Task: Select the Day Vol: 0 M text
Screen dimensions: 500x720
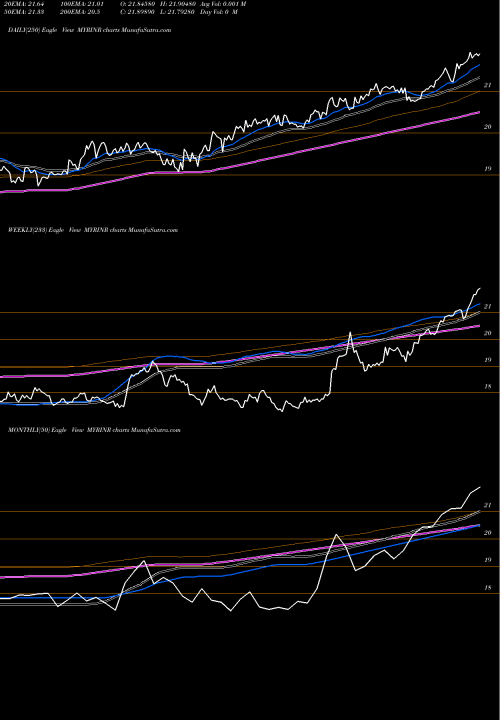Action: coord(219,11)
